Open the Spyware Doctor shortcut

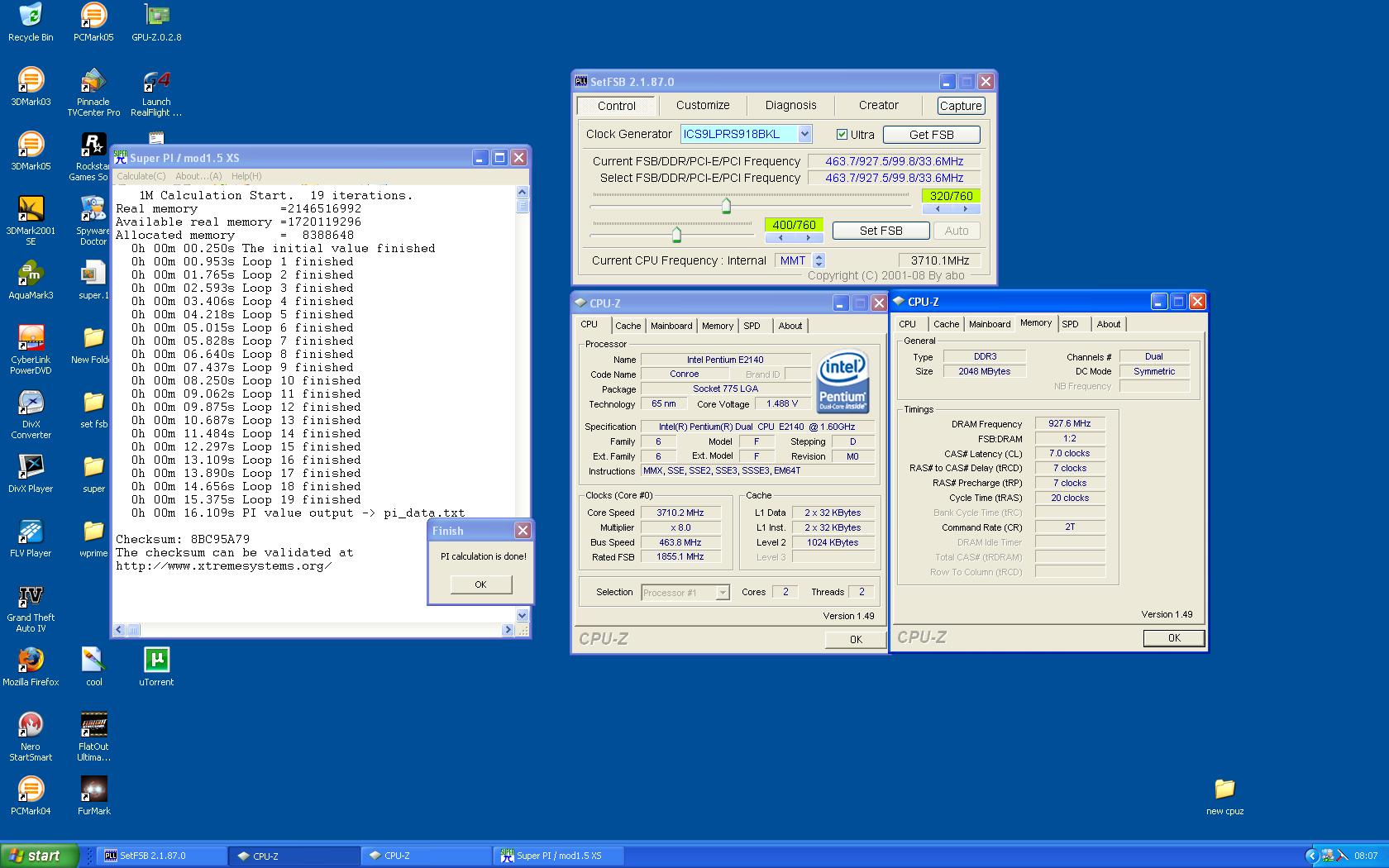pos(93,221)
